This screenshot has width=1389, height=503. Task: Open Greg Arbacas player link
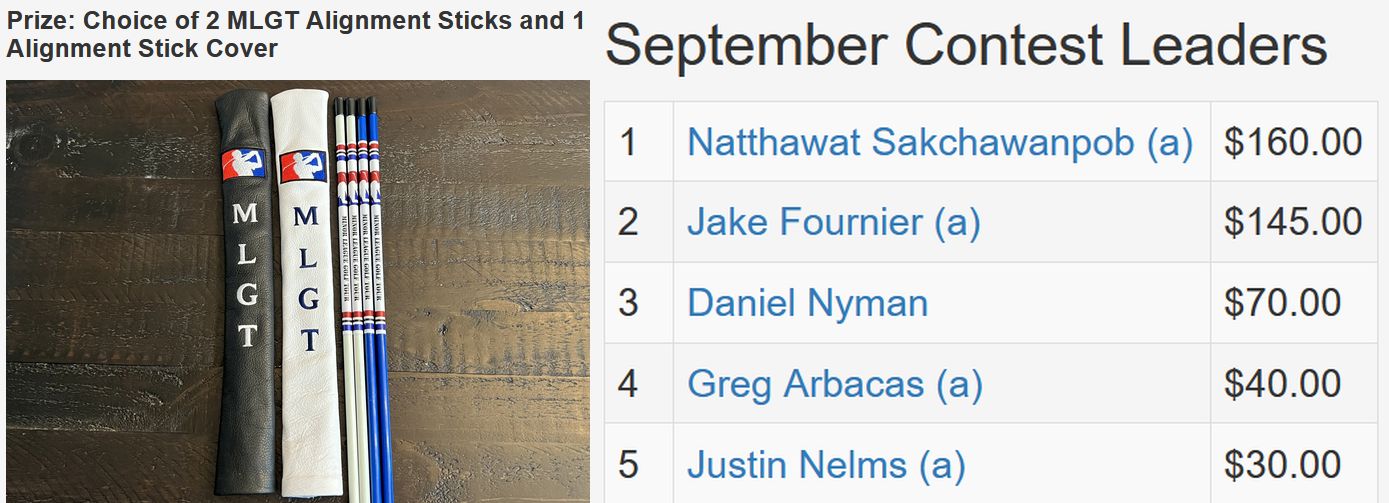tap(835, 384)
